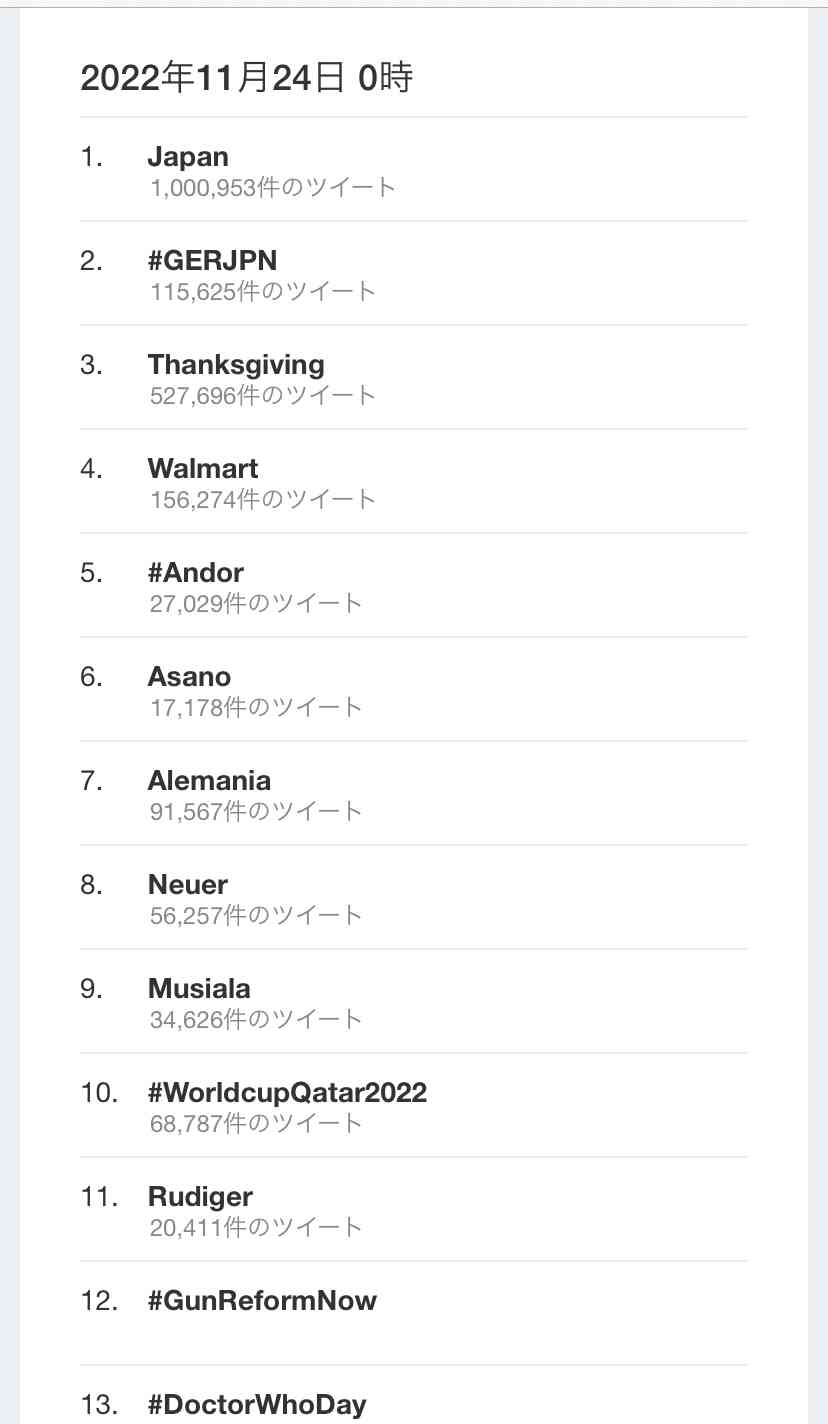Open the #DoctorWhoDay hashtag trend

click(257, 1404)
